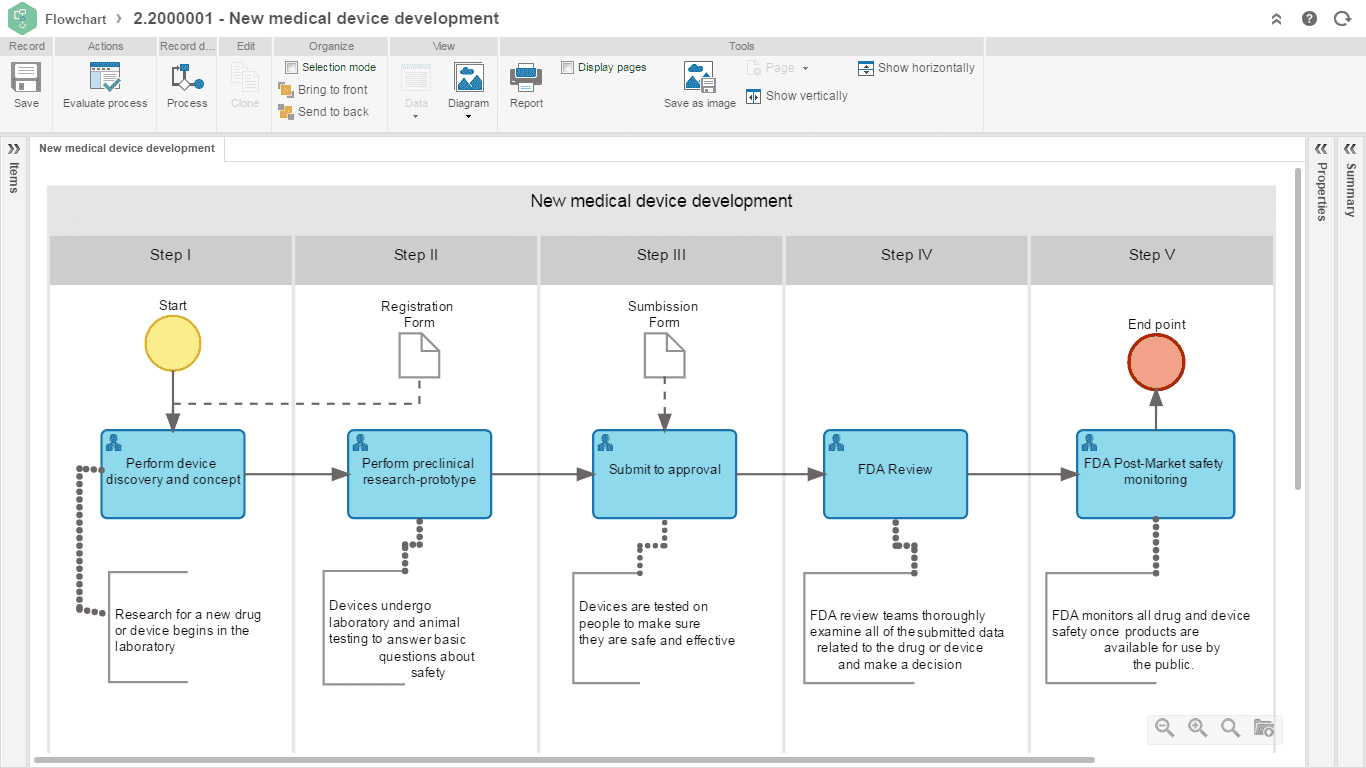Click Show vertically
The image size is (1366, 768).
click(x=796, y=96)
